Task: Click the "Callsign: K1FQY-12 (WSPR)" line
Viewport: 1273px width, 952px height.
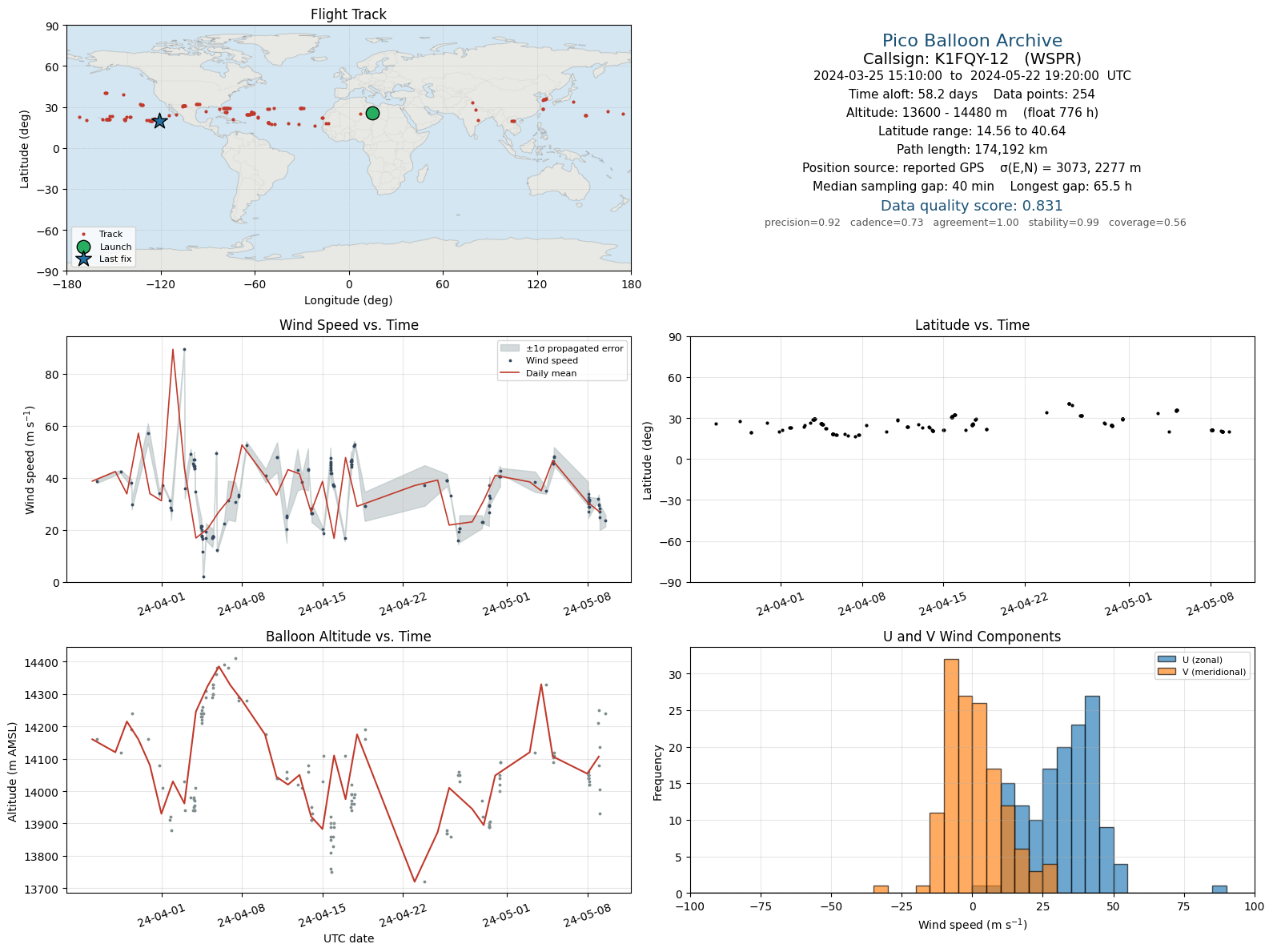Action: (972, 58)
